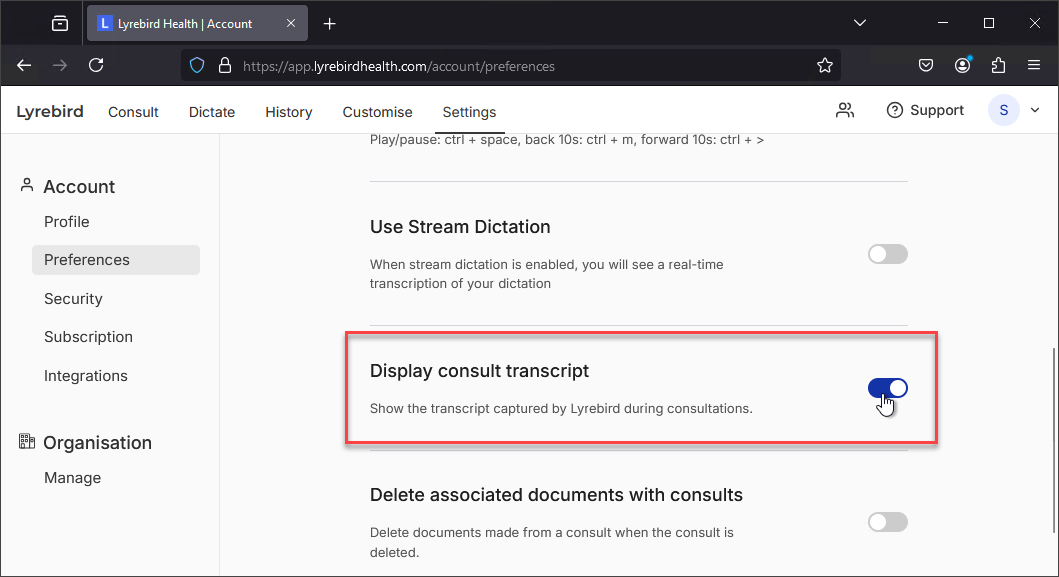Turn off Display consult transcript toggle

click(x=887, y=388)
